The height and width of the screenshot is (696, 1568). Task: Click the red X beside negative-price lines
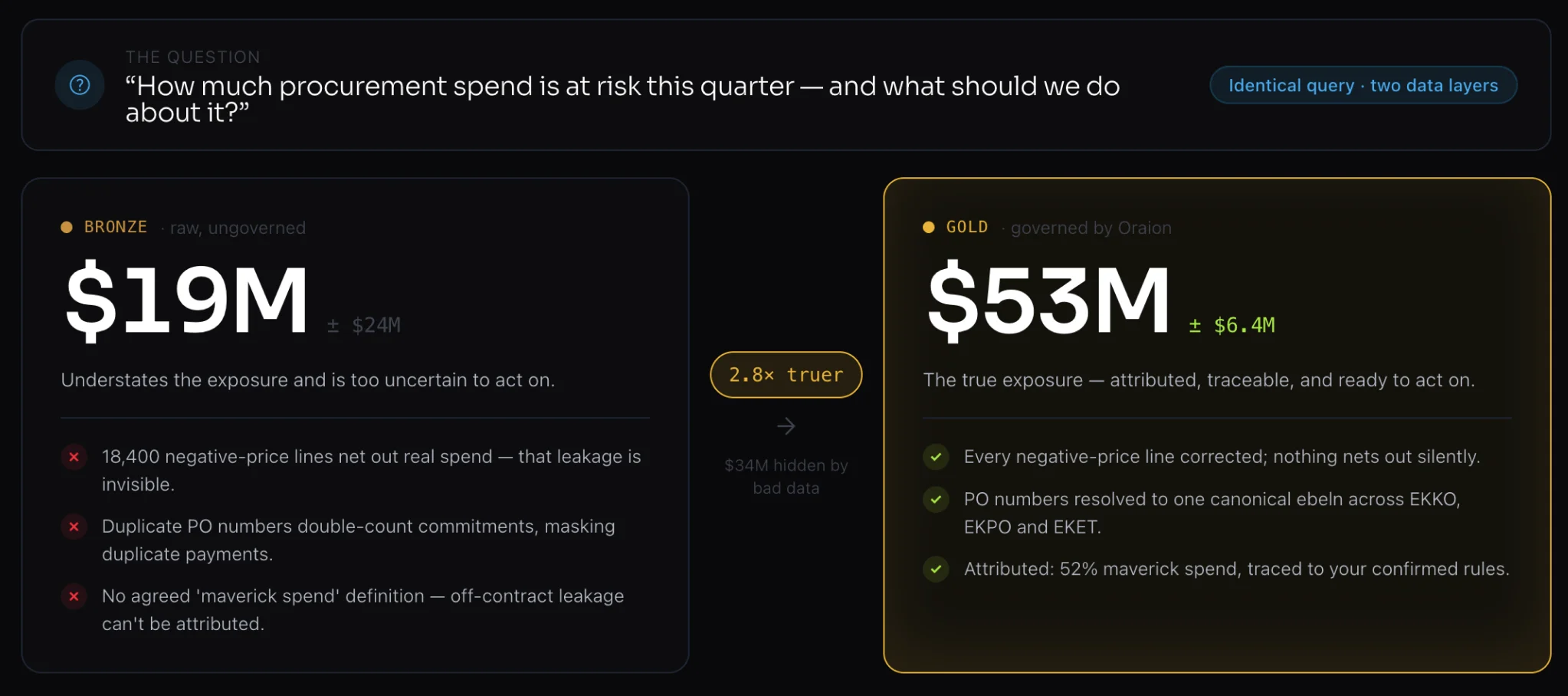(x=74, y=458)
